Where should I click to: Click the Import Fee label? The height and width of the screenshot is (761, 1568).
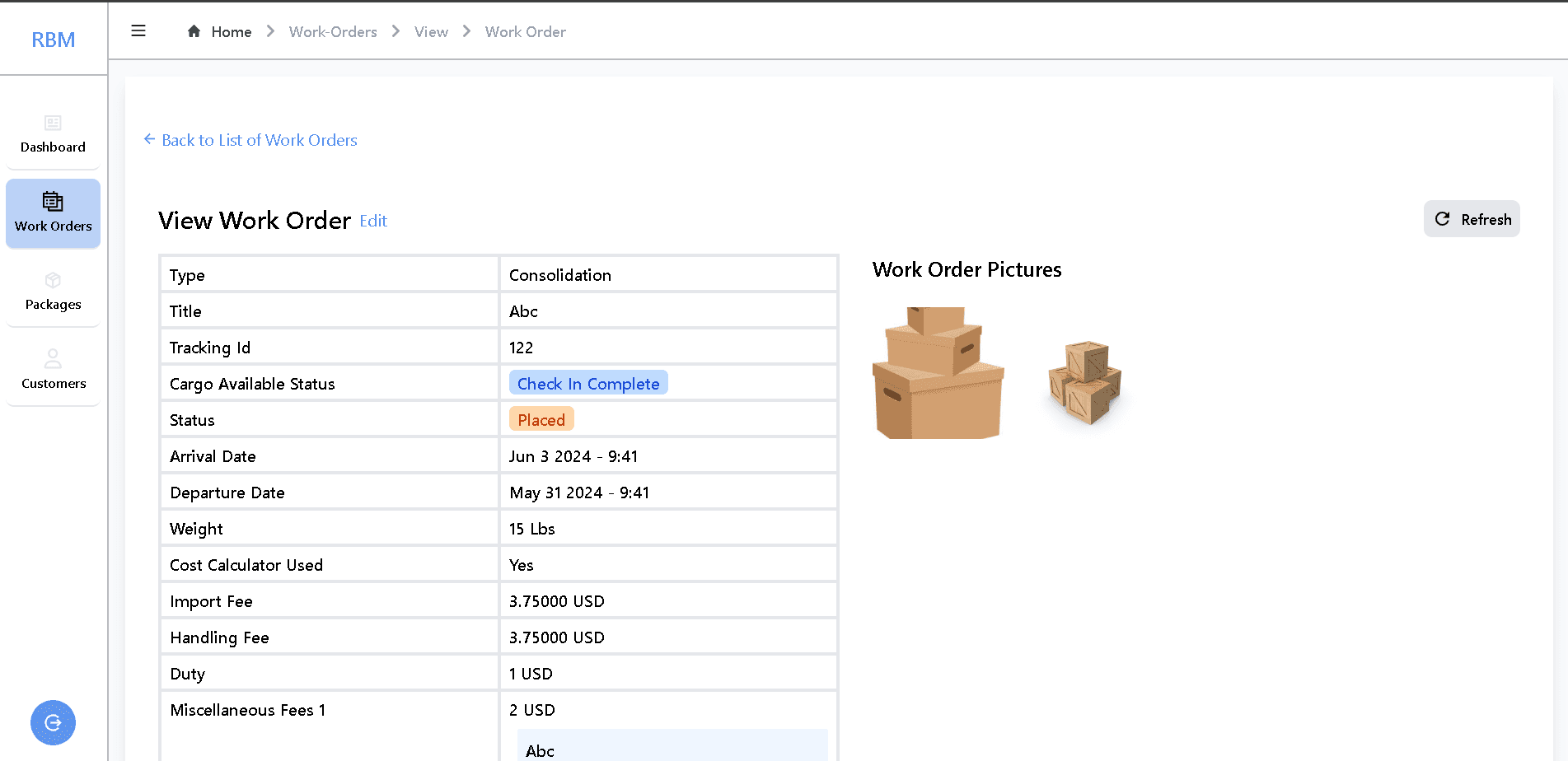point(211,601)
